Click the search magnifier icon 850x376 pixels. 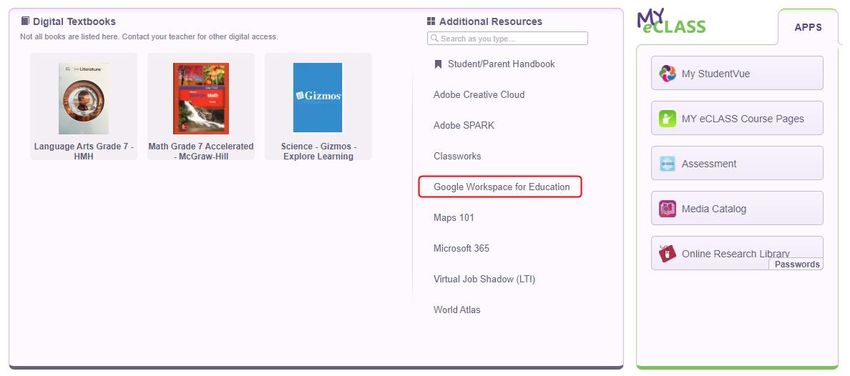click(434, 38)
